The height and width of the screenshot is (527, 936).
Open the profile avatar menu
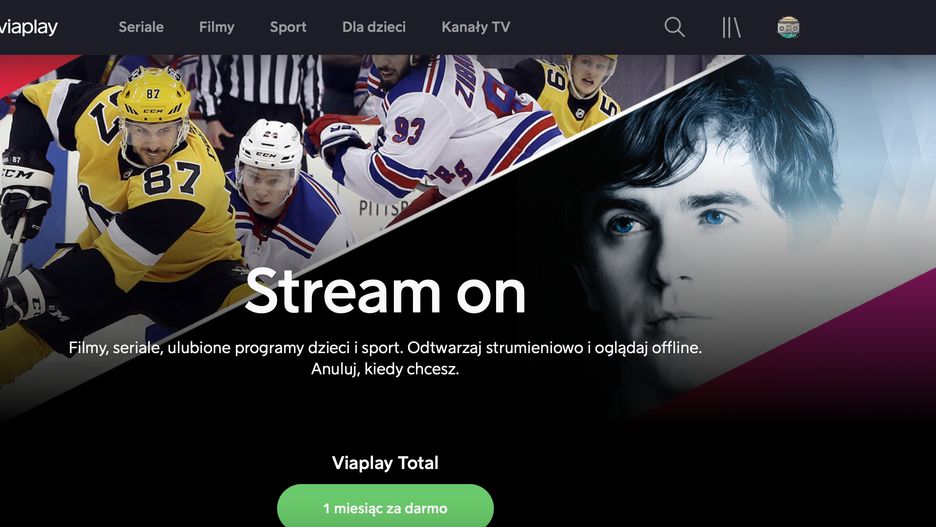click(788, 27)
